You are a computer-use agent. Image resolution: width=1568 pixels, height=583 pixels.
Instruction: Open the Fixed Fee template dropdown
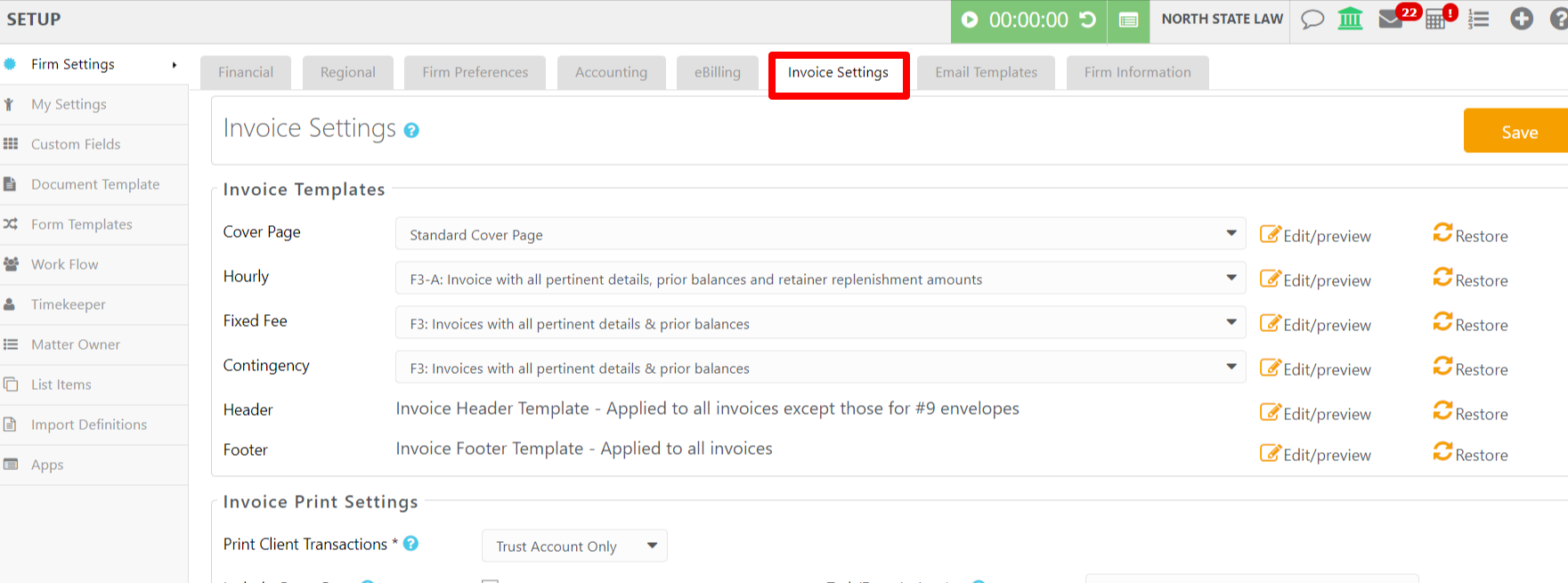tap(820, 322)
